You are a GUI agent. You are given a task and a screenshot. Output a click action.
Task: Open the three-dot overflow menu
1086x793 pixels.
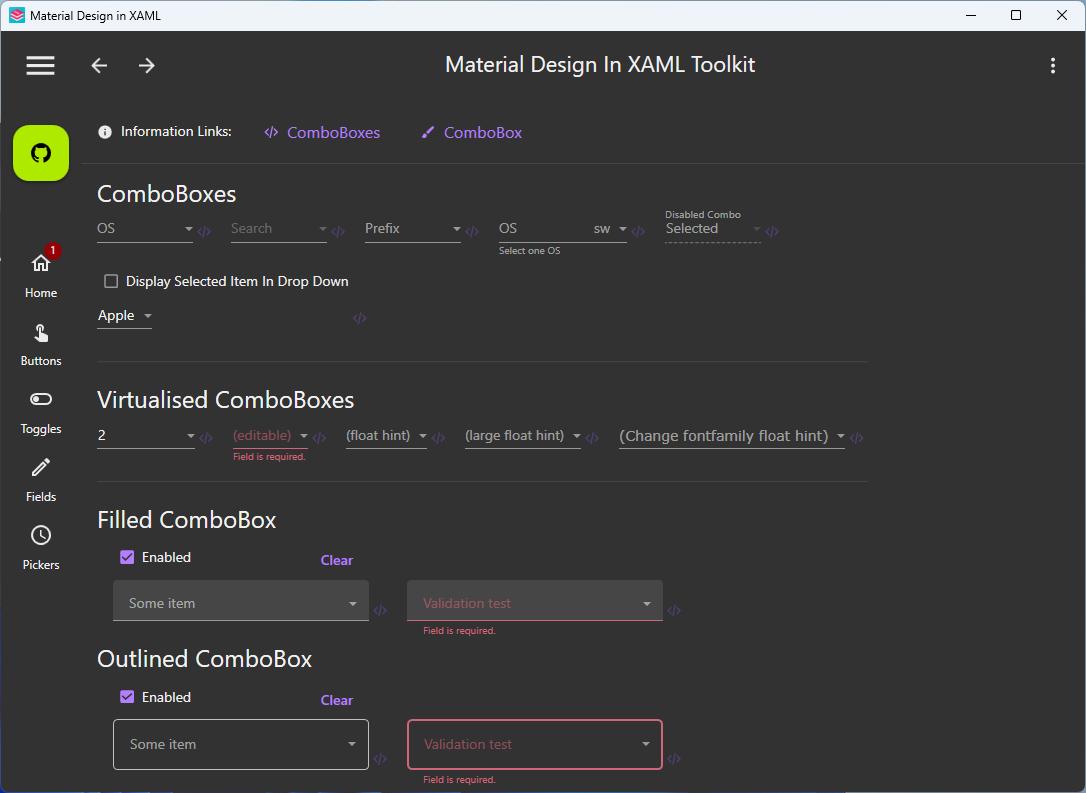coord(1053,65)
